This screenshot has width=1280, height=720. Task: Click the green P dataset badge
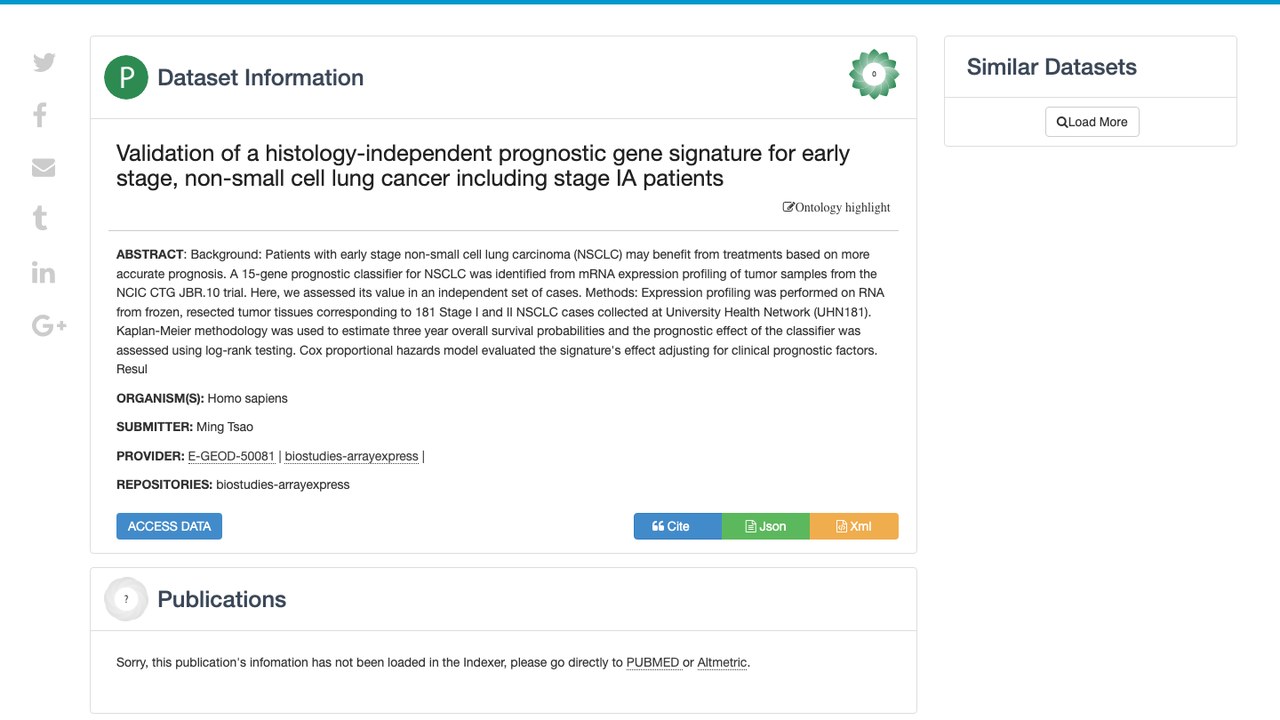tap(126, 78)
